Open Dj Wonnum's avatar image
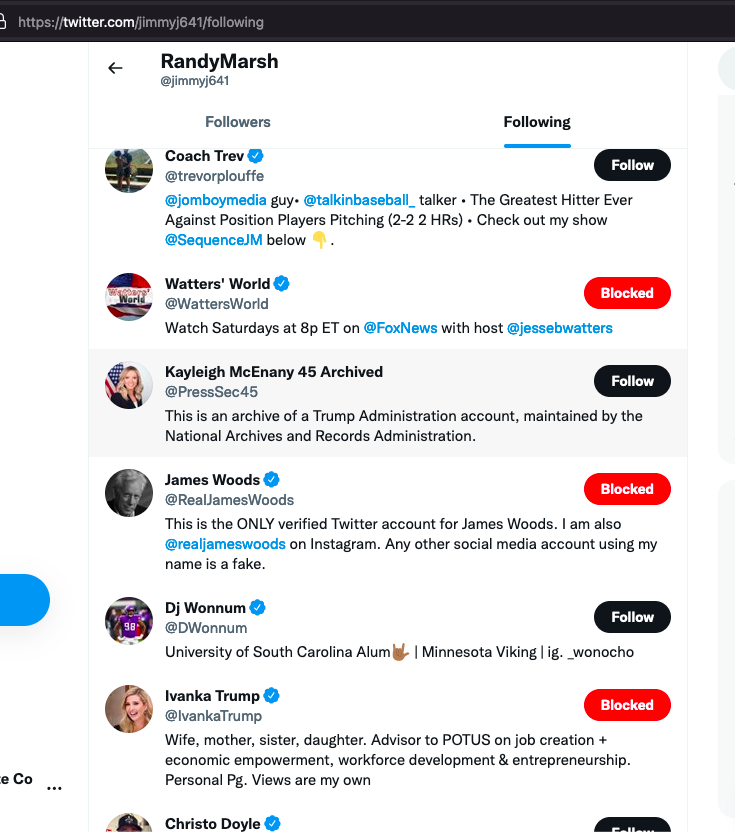Screen dimensions: 735x832 click(129, 621)
